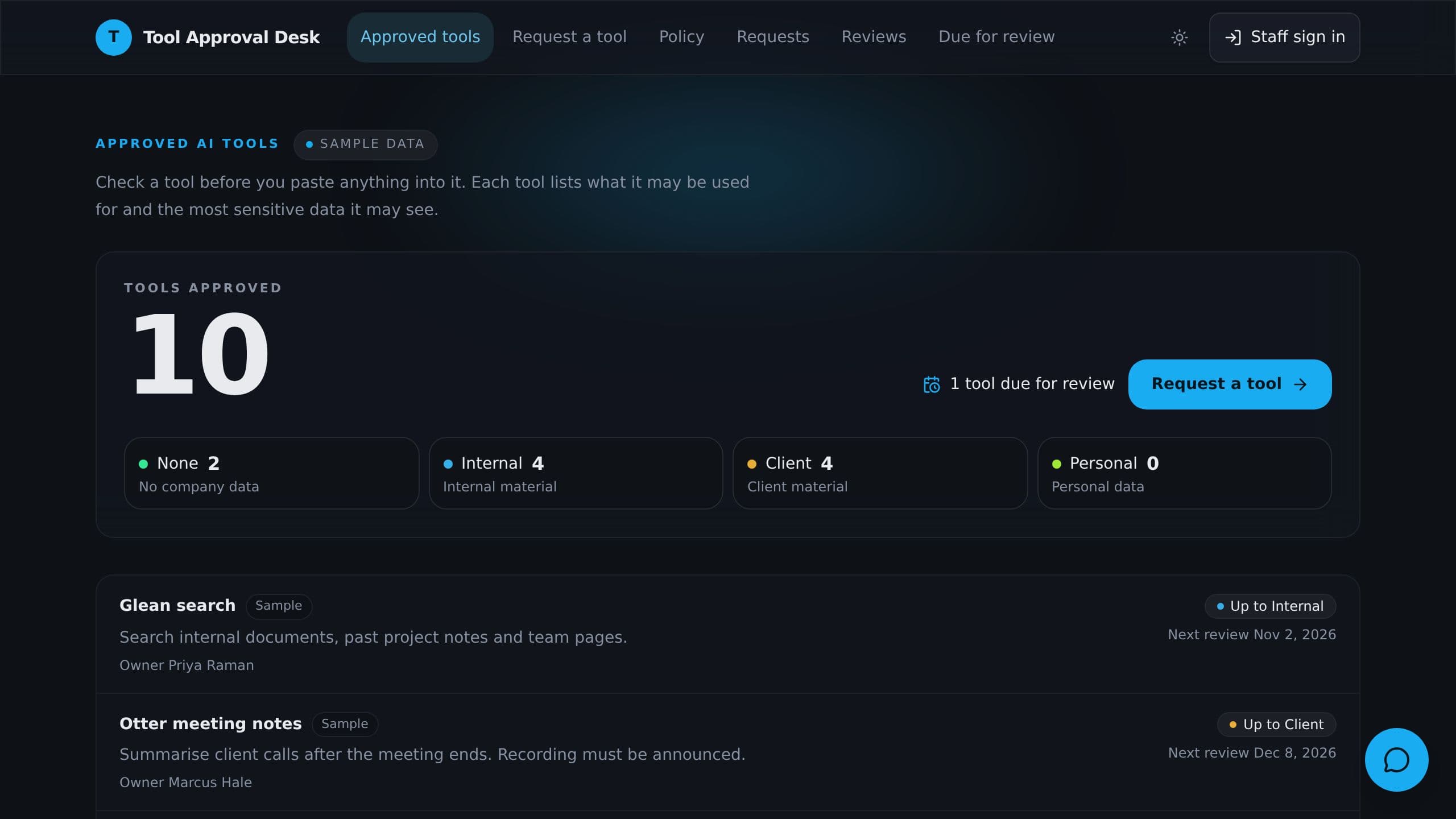Click the APPROVED AI TOOLS heading
Viewport: 1456px width, 819px height.
tap(187, 144)
